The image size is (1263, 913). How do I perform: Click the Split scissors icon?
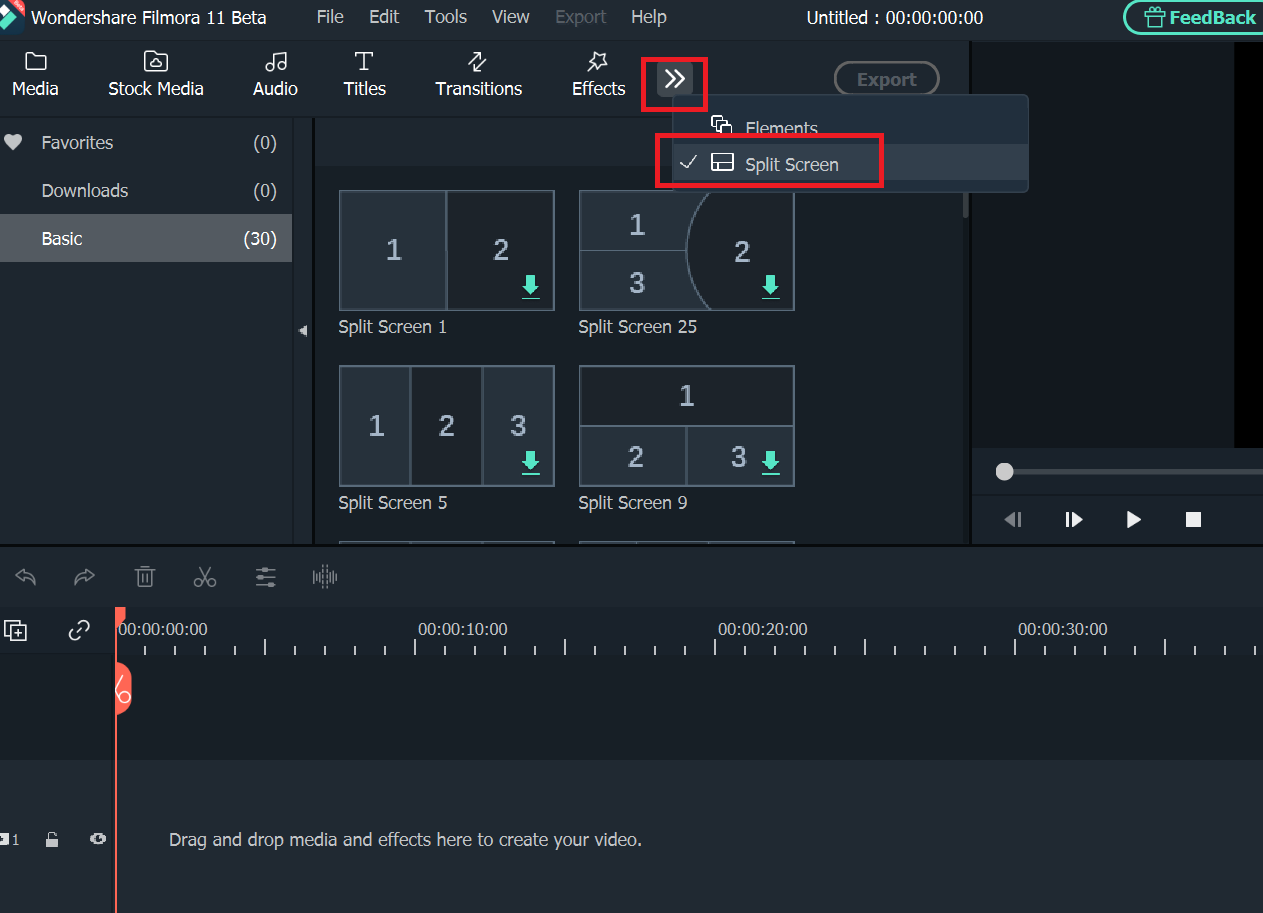click(205, 577)
